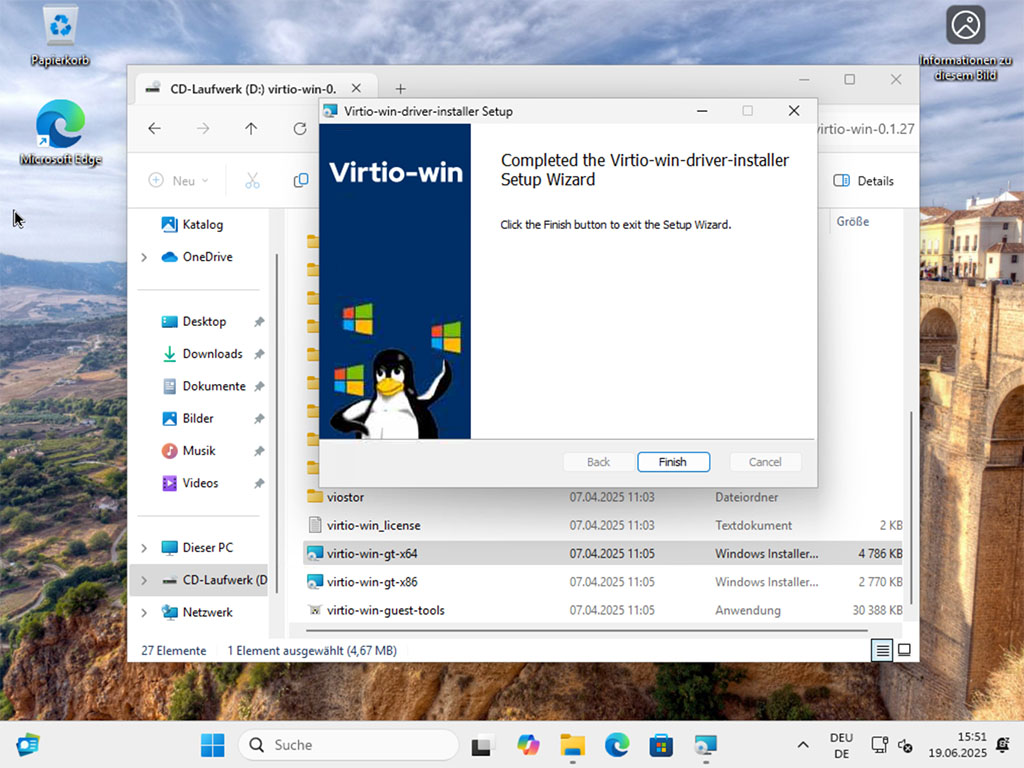Select the virtio-win-gt-x86 installer file
Viewport: 1024px width, 768px height.
tap(603, 582)
